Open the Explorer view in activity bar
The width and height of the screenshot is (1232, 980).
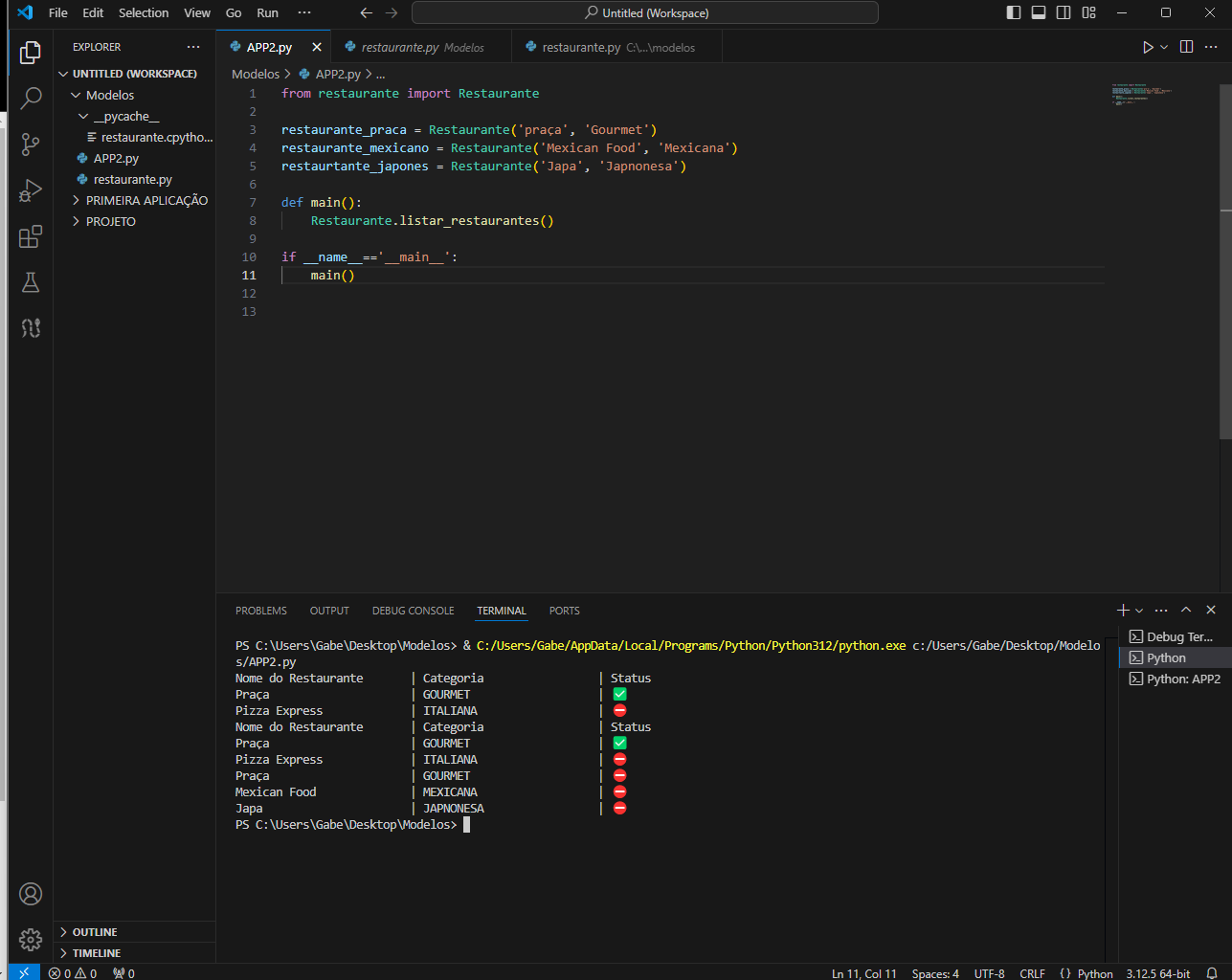point(31,52)
